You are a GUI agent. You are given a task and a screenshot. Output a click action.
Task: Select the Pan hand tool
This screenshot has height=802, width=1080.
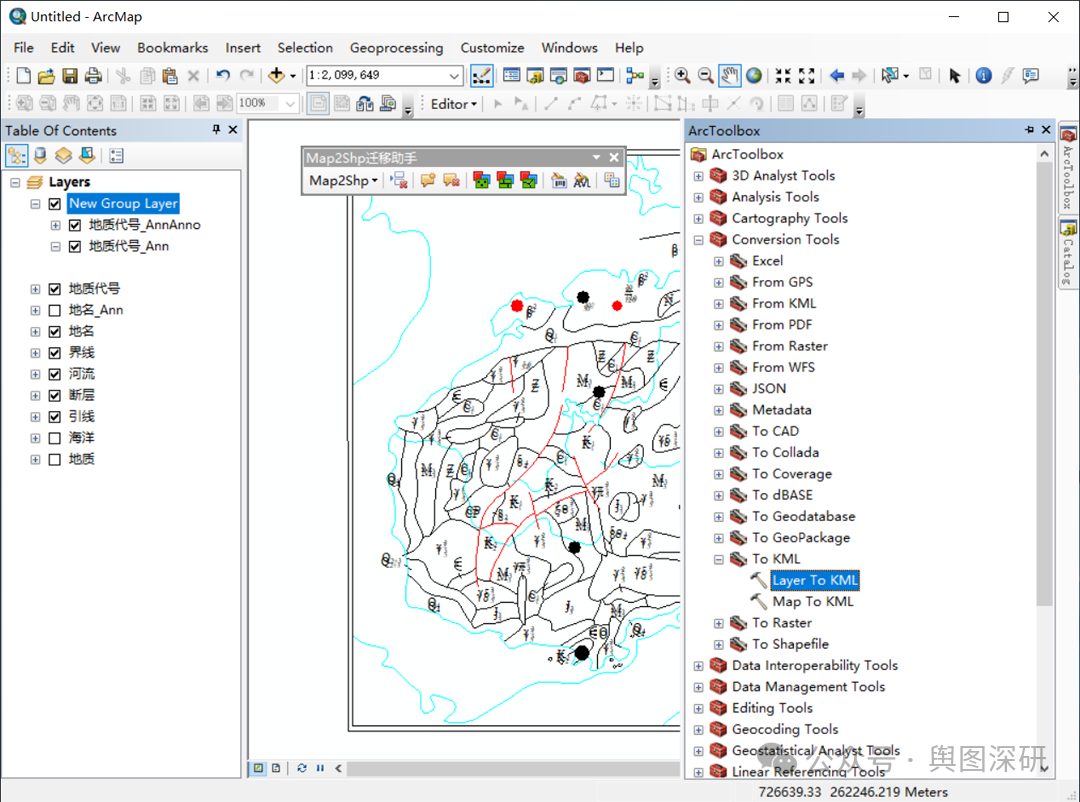(730, 75)
